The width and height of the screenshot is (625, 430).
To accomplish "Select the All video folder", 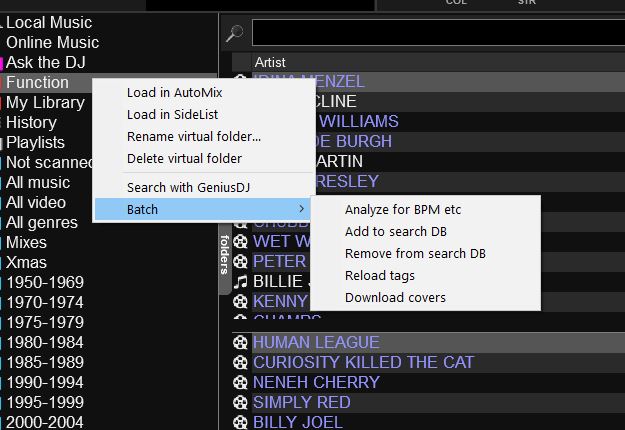I will click(x=36, y=202).
